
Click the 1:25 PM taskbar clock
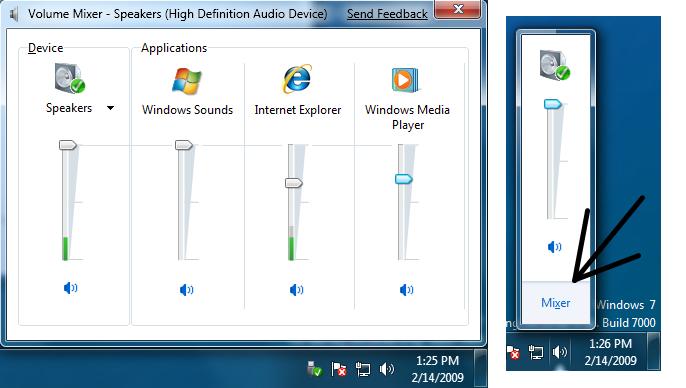[437, 369]
